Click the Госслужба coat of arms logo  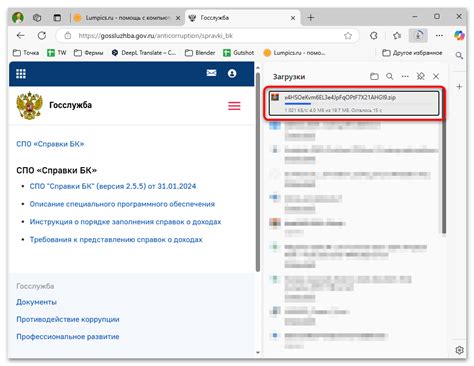click(x=30, y=105)
